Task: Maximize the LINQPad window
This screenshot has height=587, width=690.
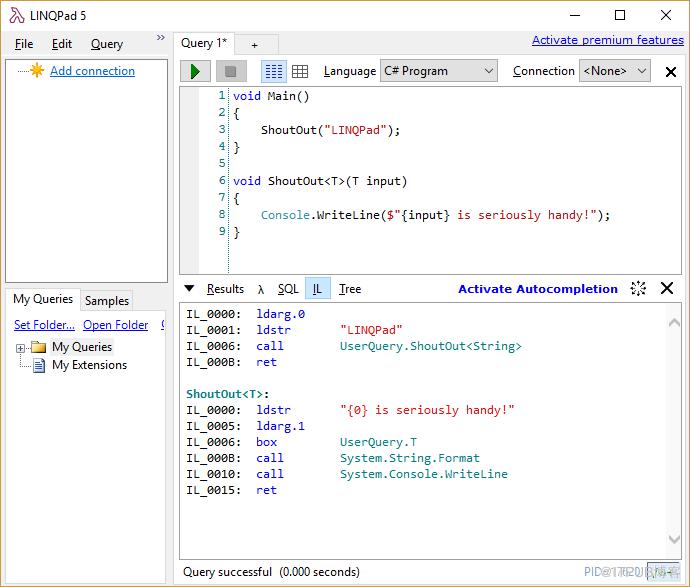Action: [620, 15]
